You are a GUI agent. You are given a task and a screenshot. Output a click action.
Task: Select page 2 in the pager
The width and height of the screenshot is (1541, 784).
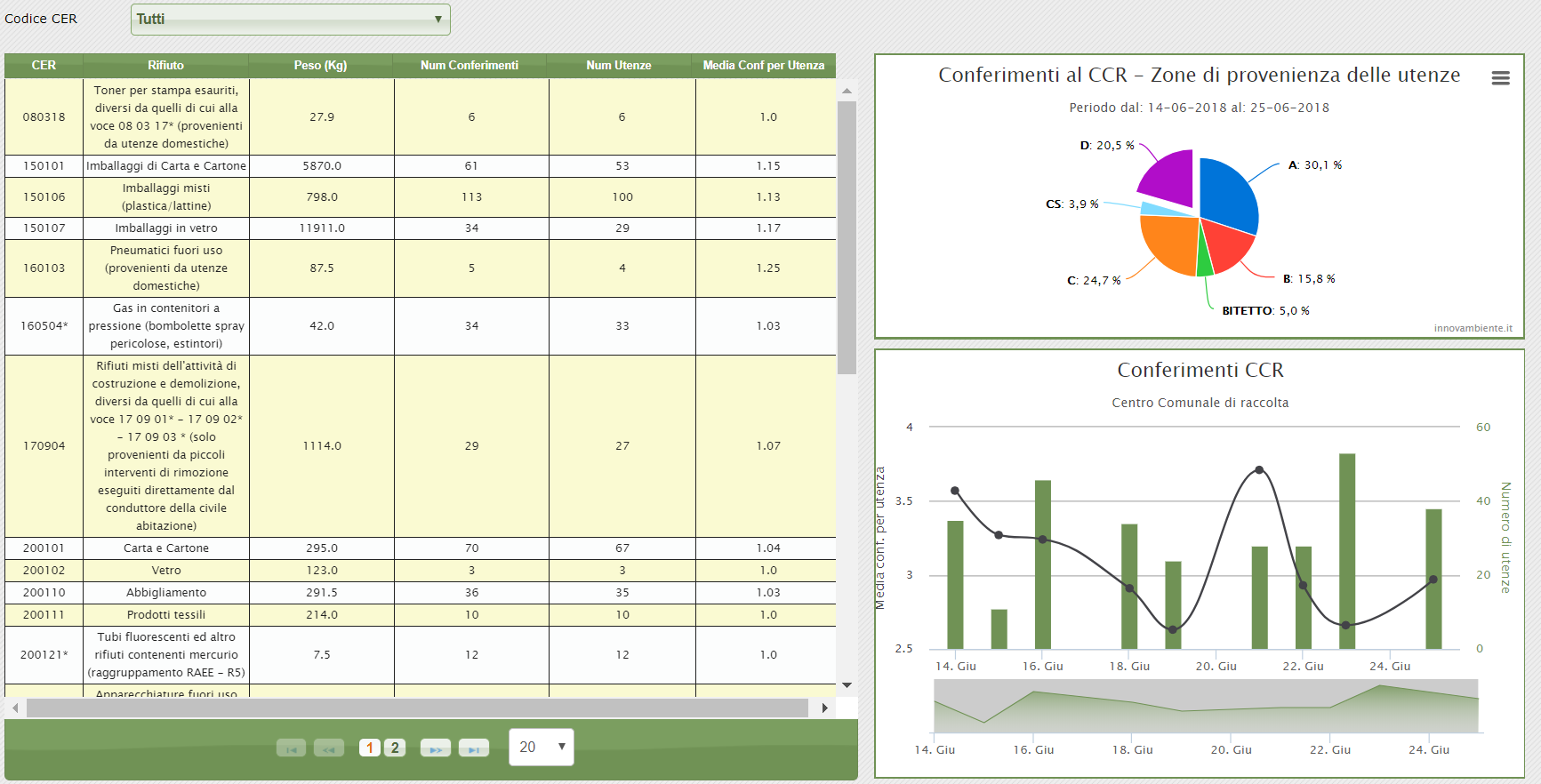[x=396, y=748]
